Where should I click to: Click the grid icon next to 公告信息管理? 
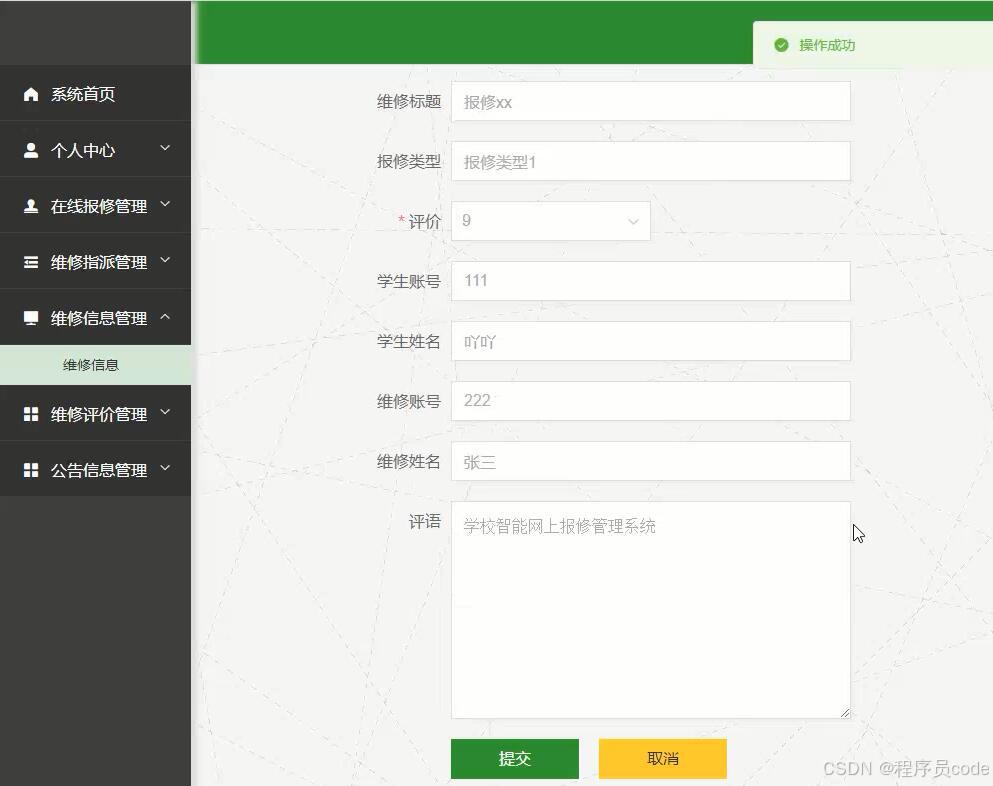pos(31,470)
